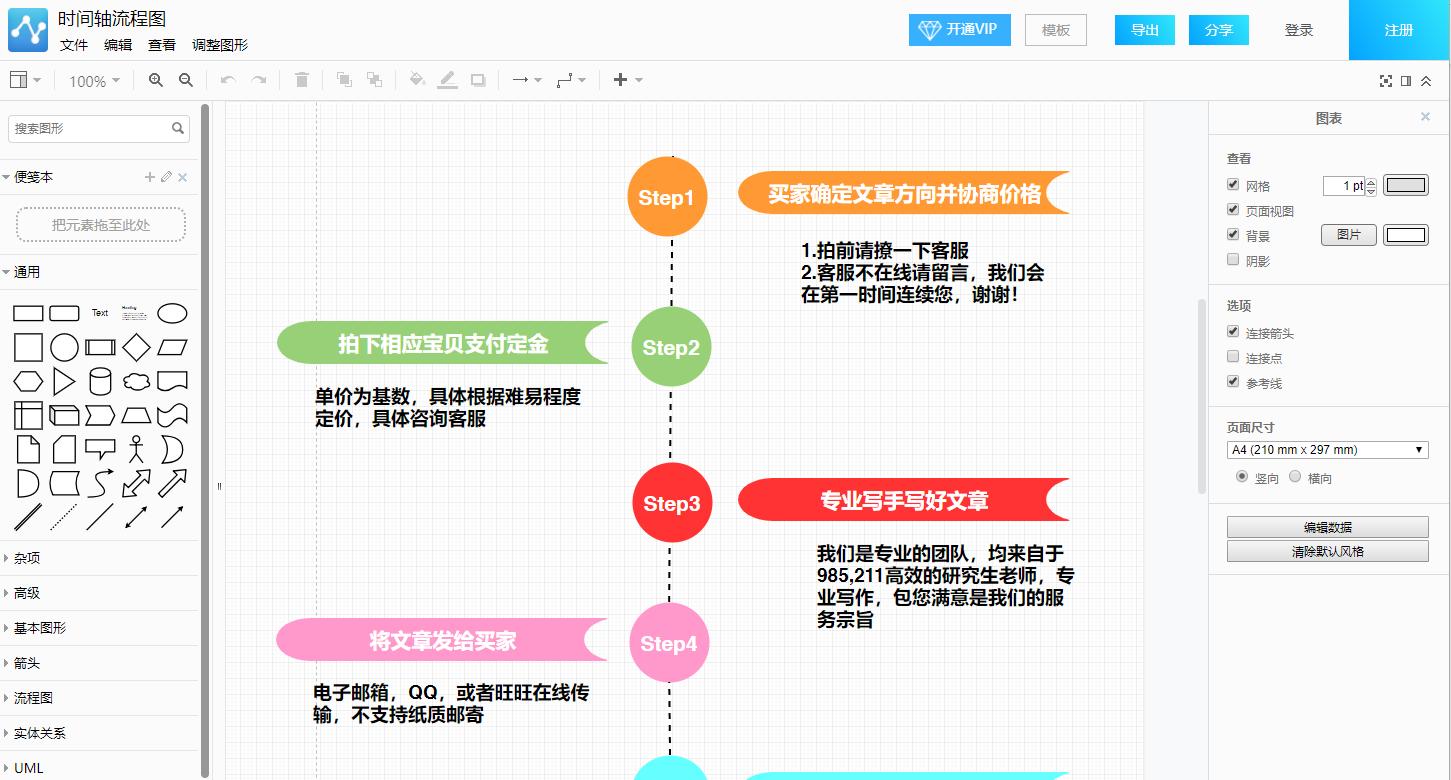The height and width of the screenshot is (780, 1451).
Task: Click the delete (trash) icon
Action: click(x=301, y=80)
